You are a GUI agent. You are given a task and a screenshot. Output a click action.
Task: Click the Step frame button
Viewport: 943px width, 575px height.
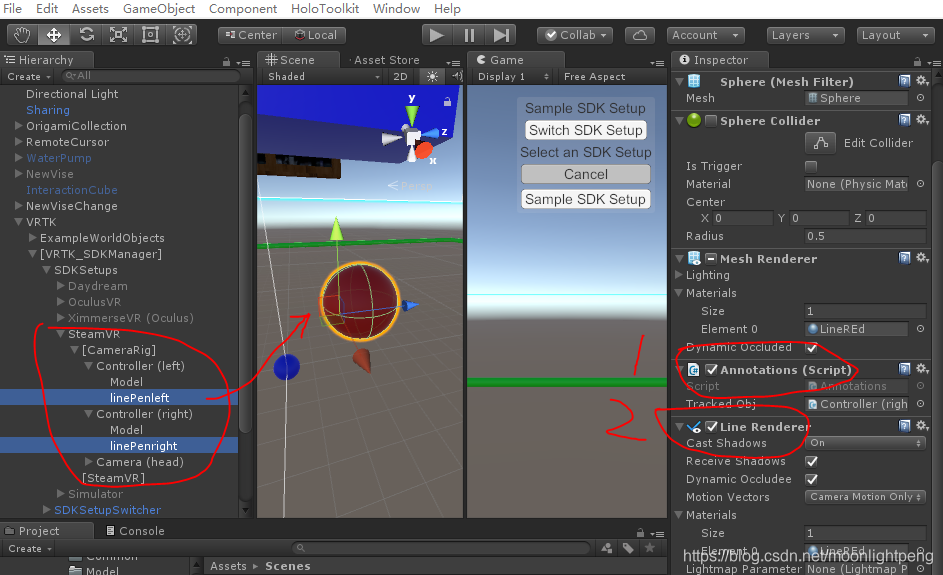coord(501,35)
